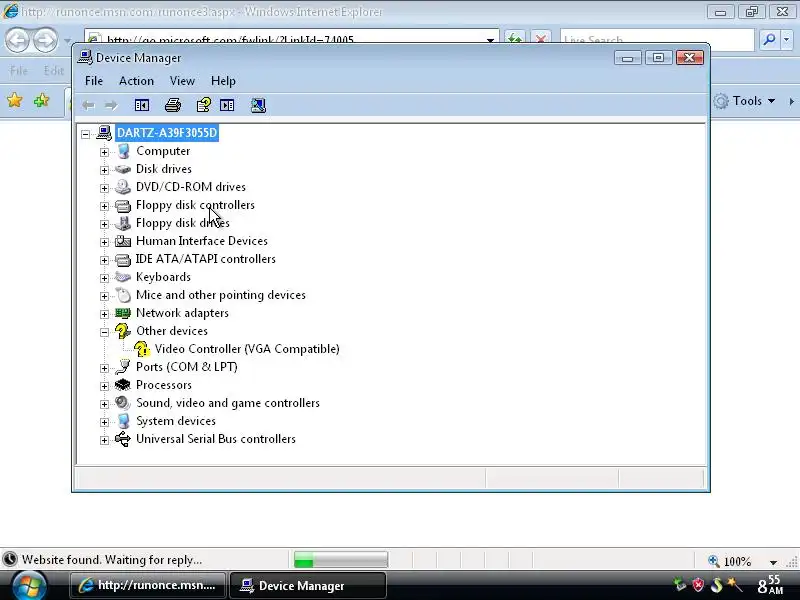The image size is (800, 600).
Task: Expand the Disk drives node
Action: (x=104, y=170)
